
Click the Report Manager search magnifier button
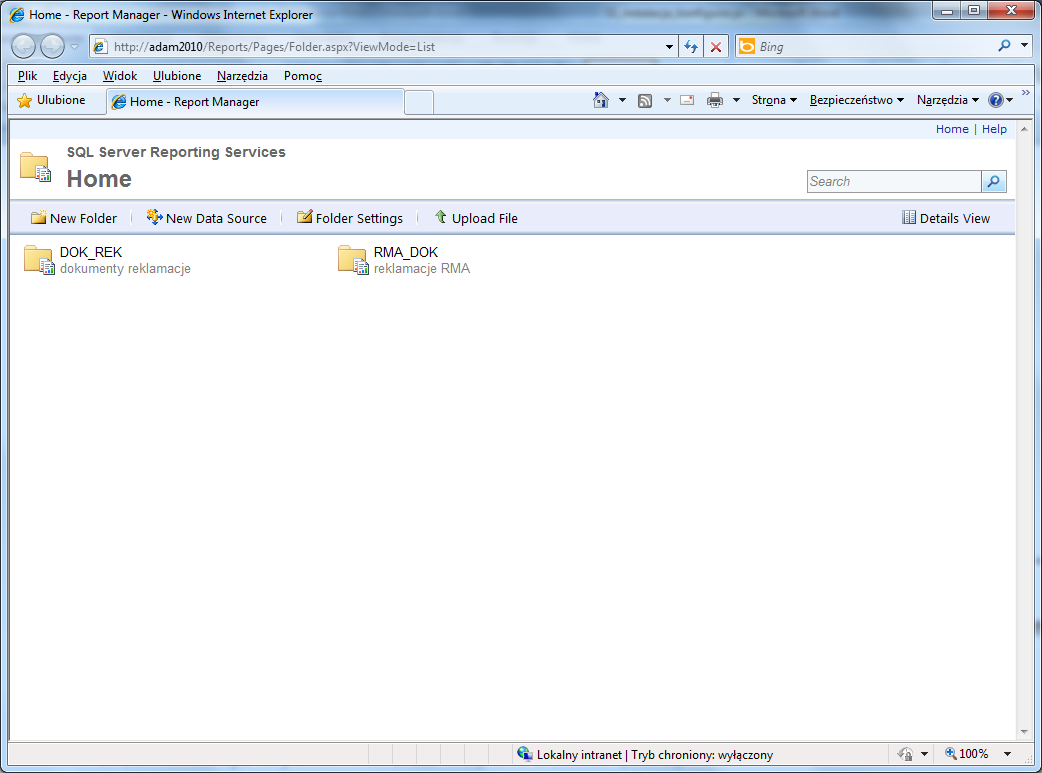point(993,181)
